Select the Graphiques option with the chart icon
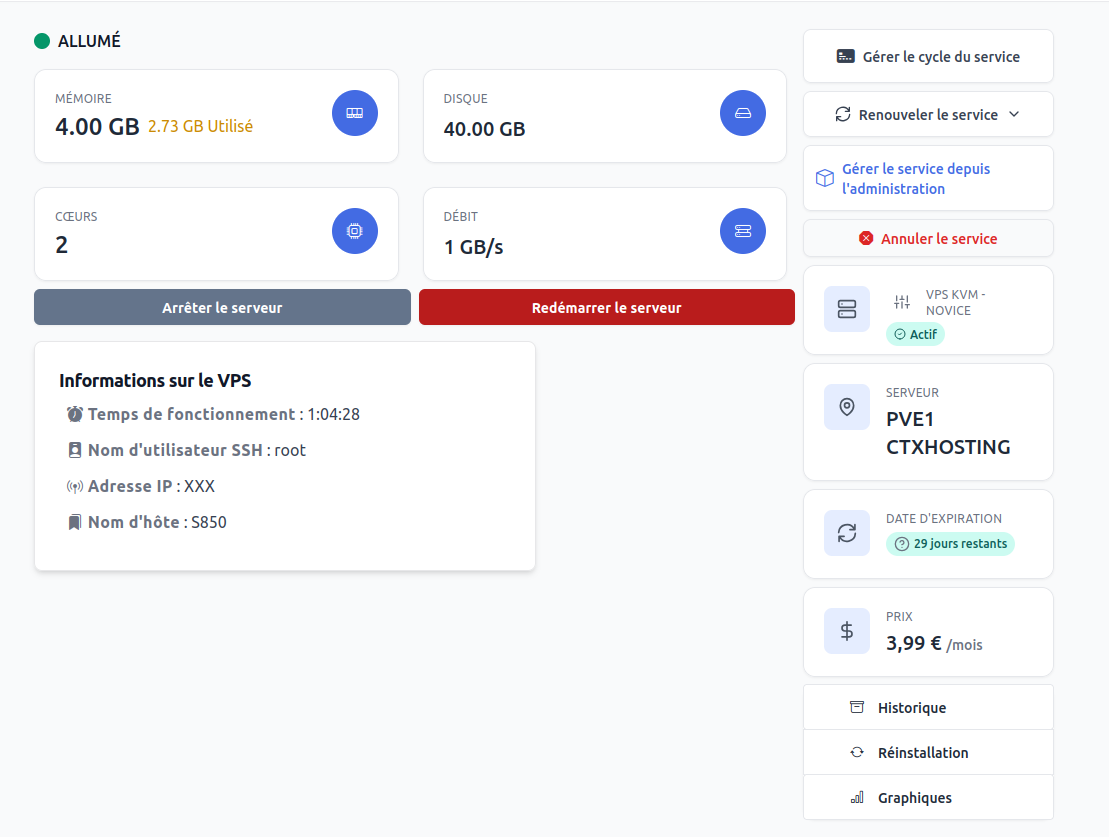This screenshot has height=837, width=1109. (x=928, y=797)
